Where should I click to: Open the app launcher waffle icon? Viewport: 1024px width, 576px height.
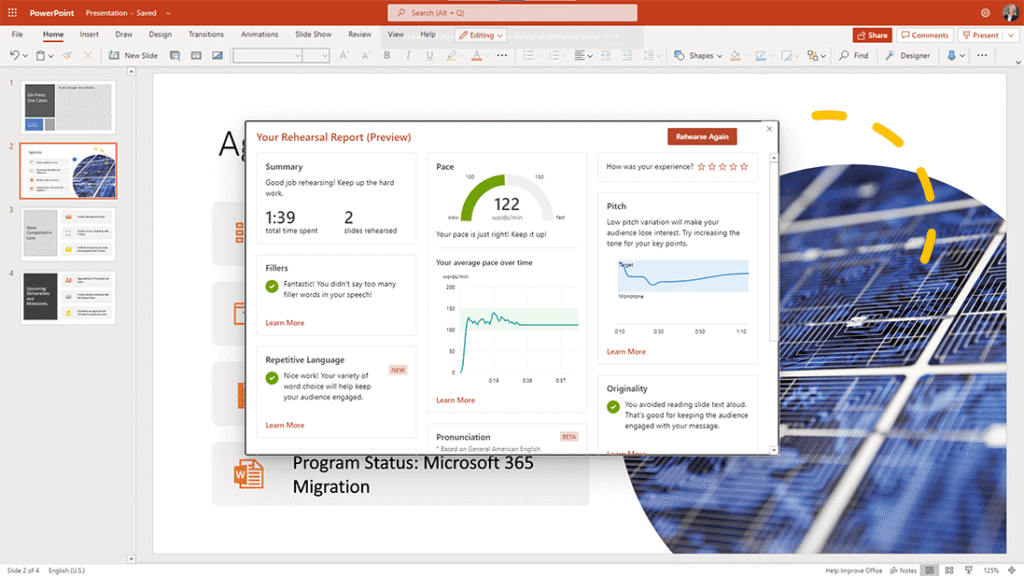pos(13,13)
